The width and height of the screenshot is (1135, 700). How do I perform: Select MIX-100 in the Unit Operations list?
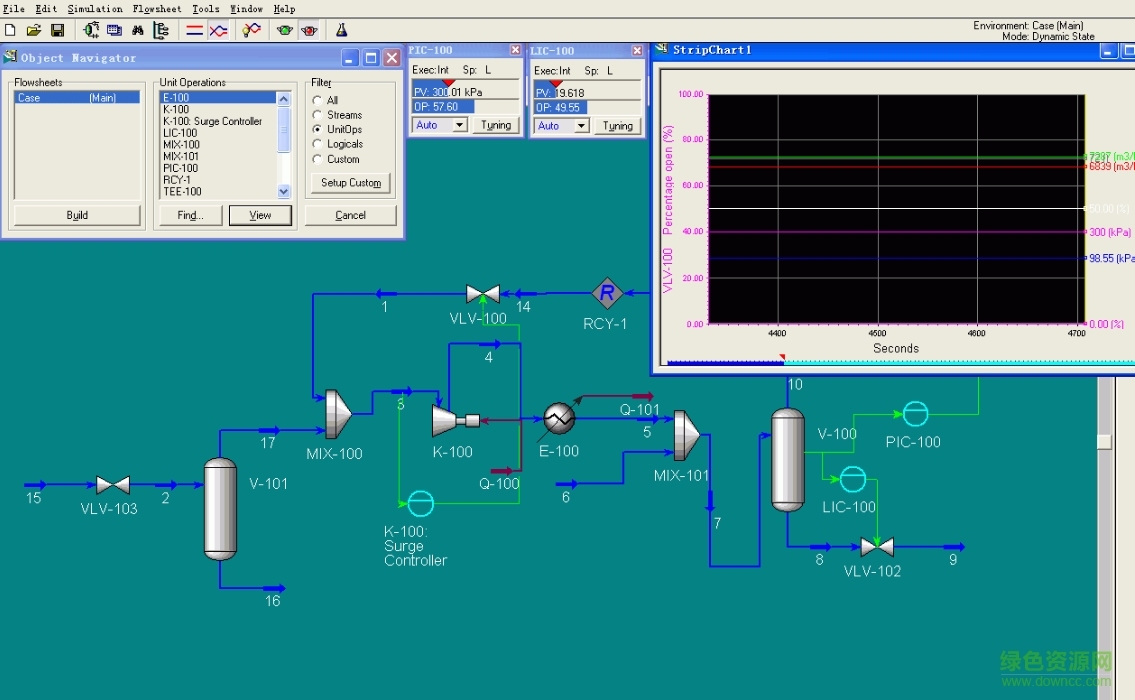click(181, 145)
